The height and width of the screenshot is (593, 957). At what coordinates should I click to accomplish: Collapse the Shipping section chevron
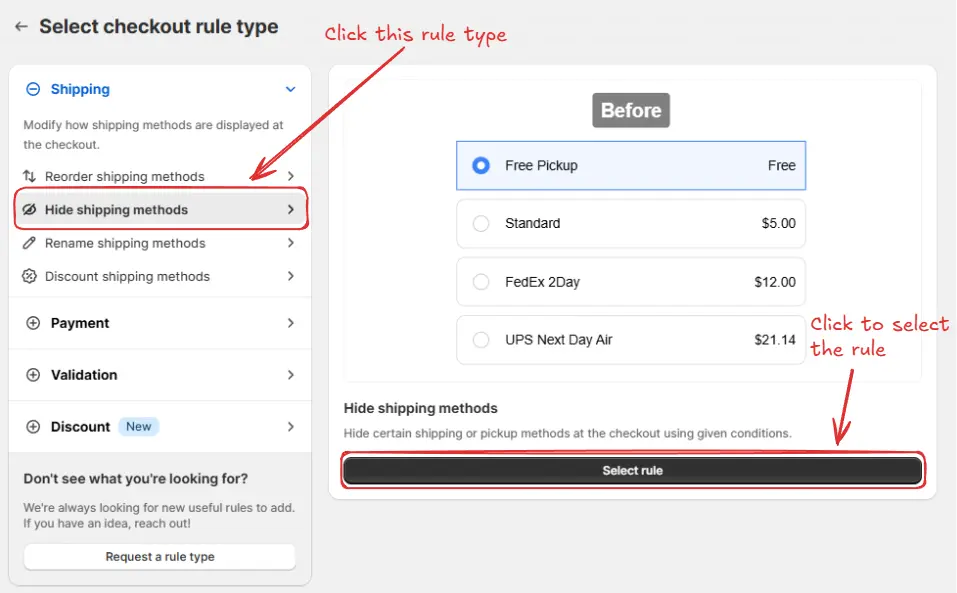(x=290, y=89)
